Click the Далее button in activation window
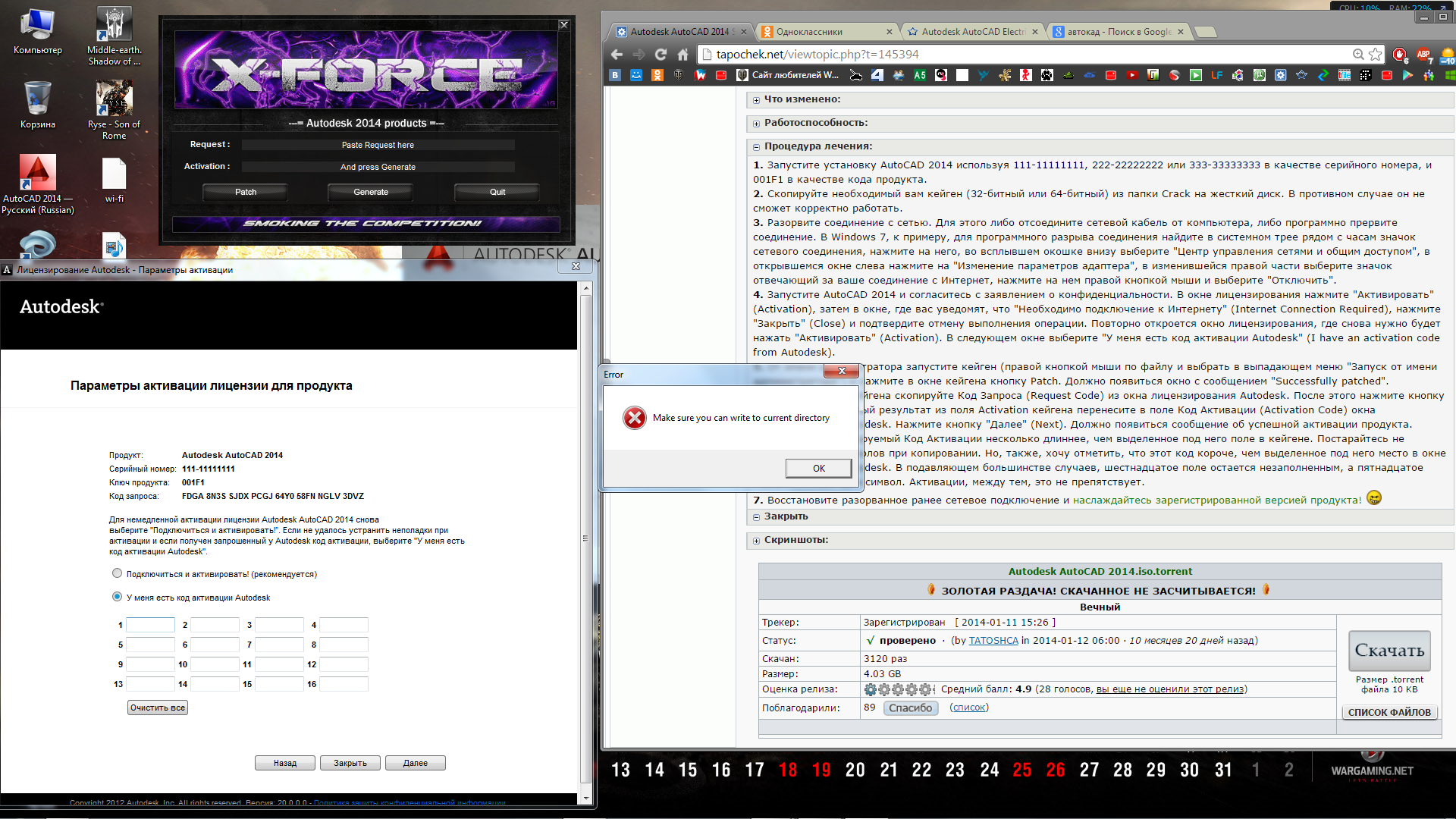 (x=415, y=762)
